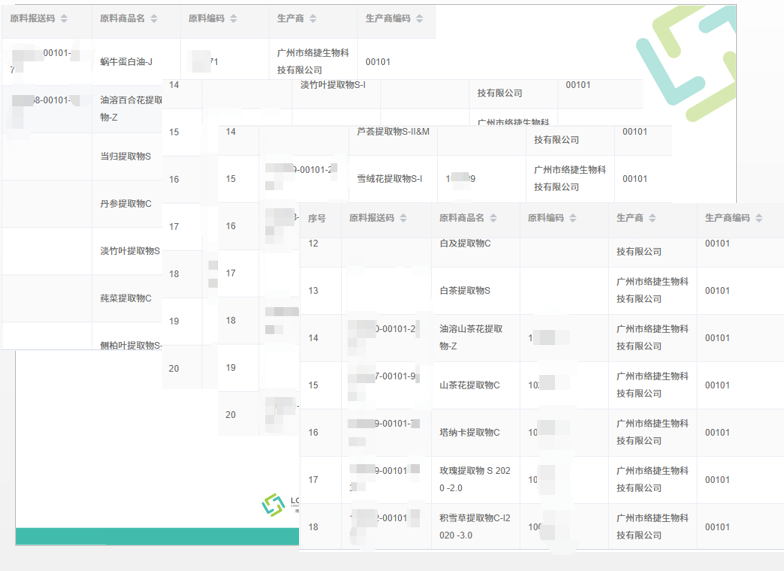This screenshot has width=784, height=571.
Task: Select the 塔纳卡提取物C product cell
Action: 470,432
